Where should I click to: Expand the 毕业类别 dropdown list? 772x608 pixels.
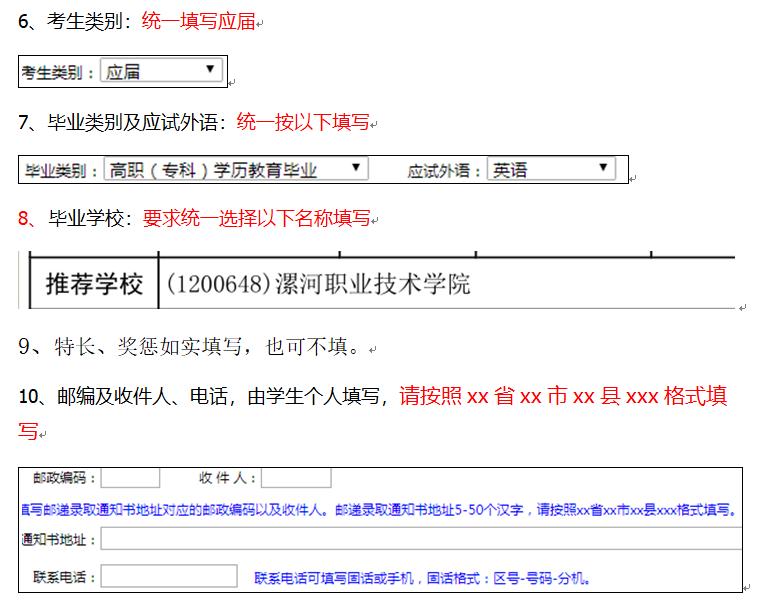236,170
